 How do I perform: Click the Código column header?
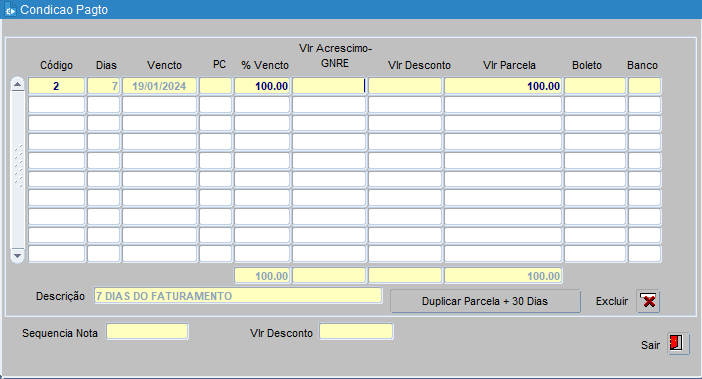56,65
